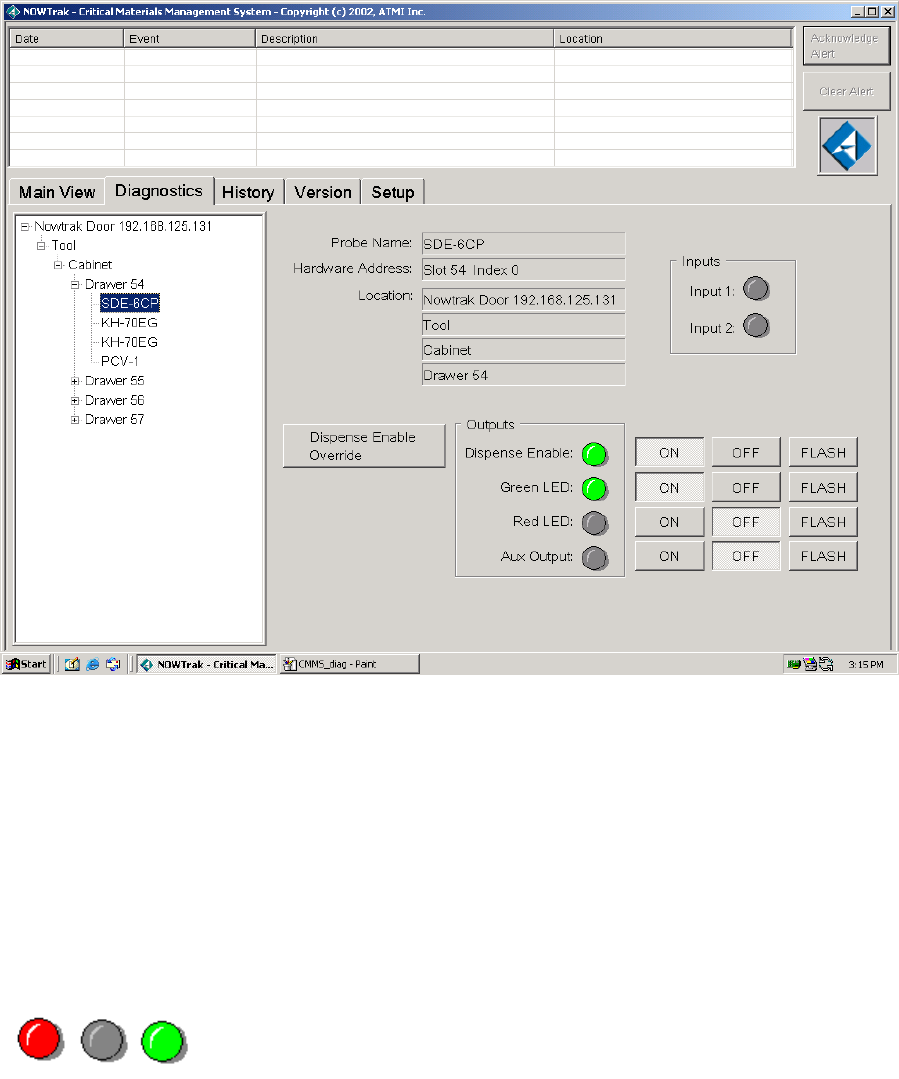Select the first KH-70EG tree item
Viewport: 899px width, 1079px height.
click(129, 323)
